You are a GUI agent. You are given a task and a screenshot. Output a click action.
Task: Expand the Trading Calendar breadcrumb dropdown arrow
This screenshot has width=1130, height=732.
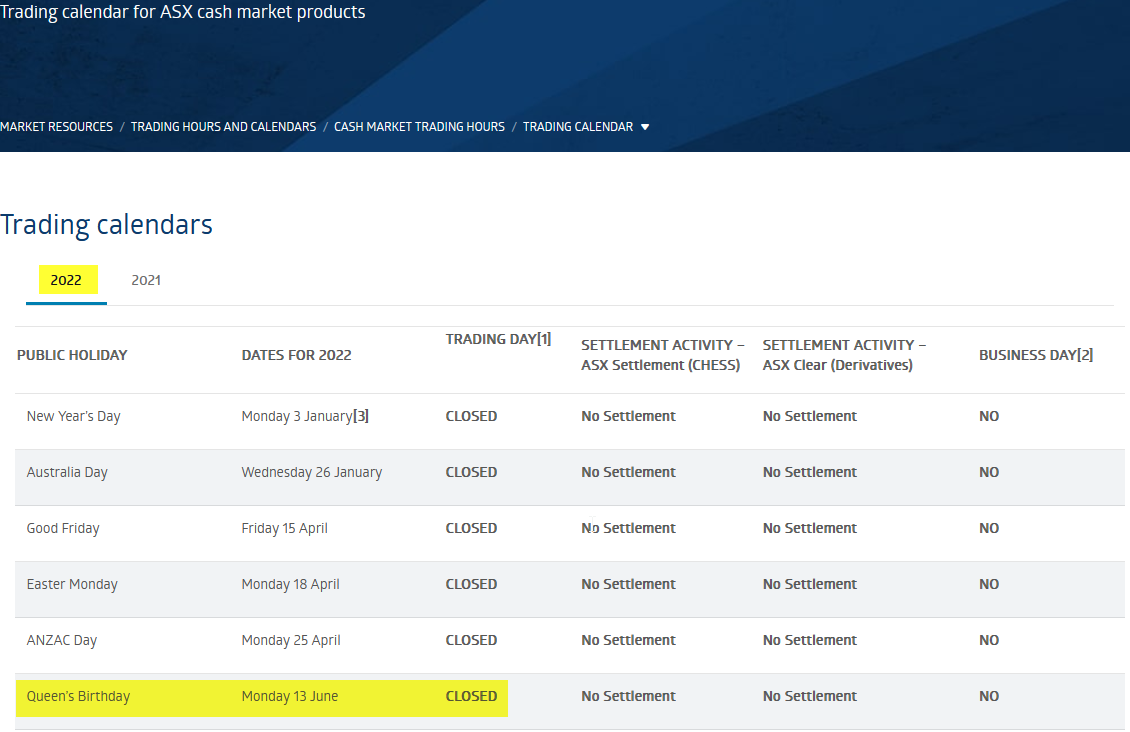pyautogui.click(x=645, y=127)
